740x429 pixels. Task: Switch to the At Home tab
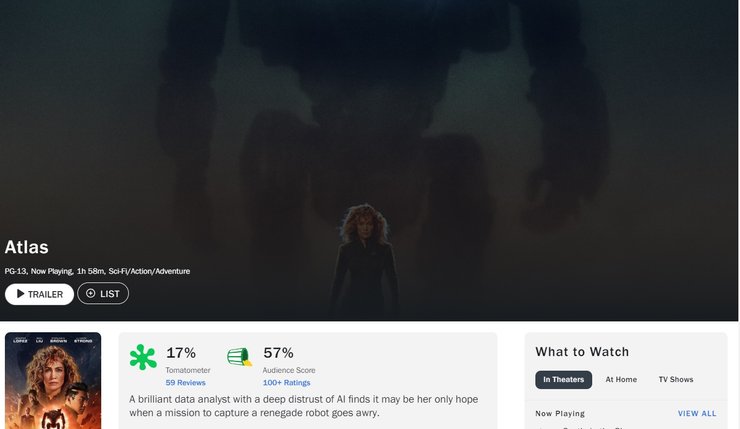pyautogui.click(x=621, y=379)
